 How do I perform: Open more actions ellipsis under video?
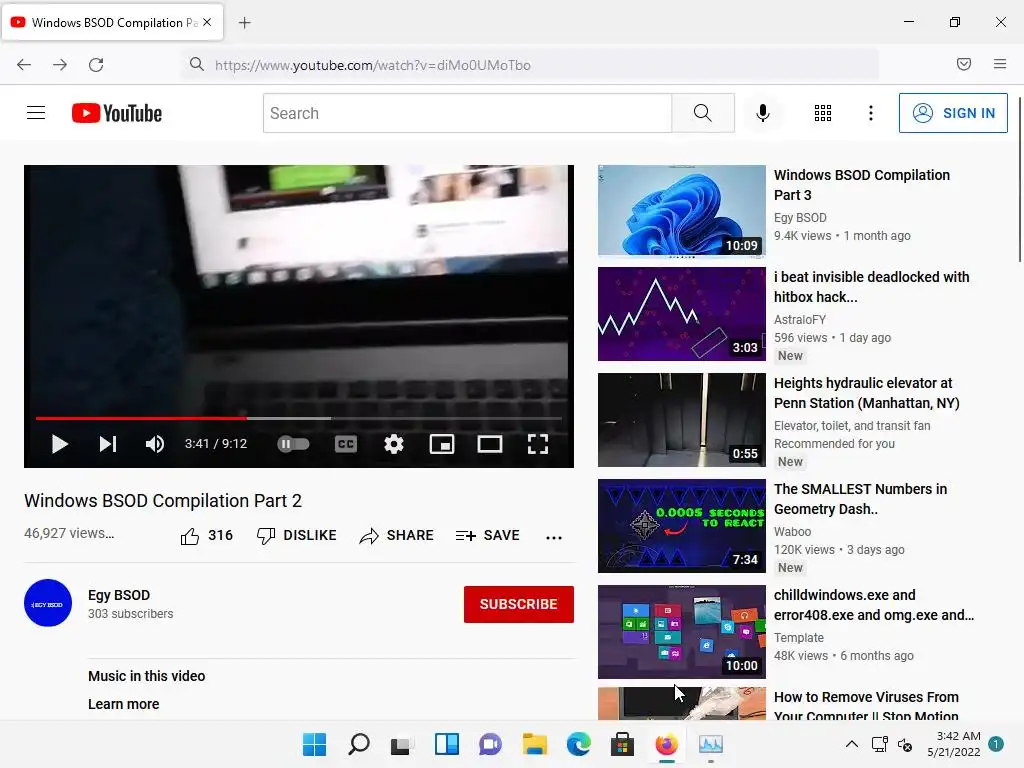(554, 537)
